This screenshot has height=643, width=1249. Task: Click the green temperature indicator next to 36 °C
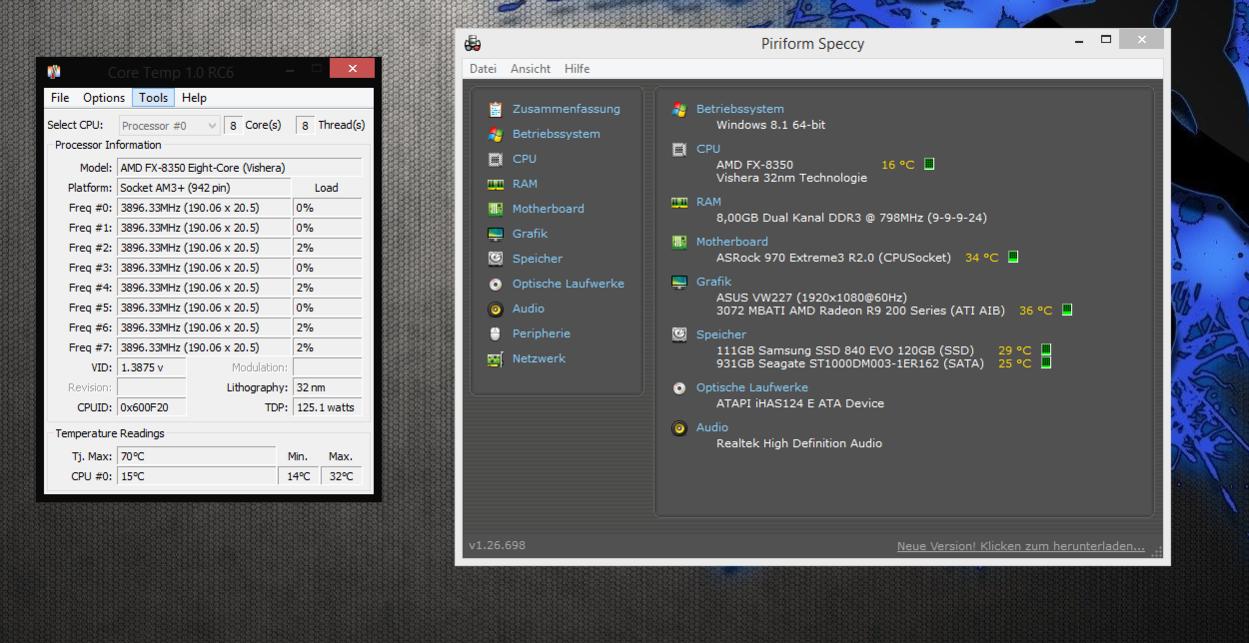coord(1067,310)
